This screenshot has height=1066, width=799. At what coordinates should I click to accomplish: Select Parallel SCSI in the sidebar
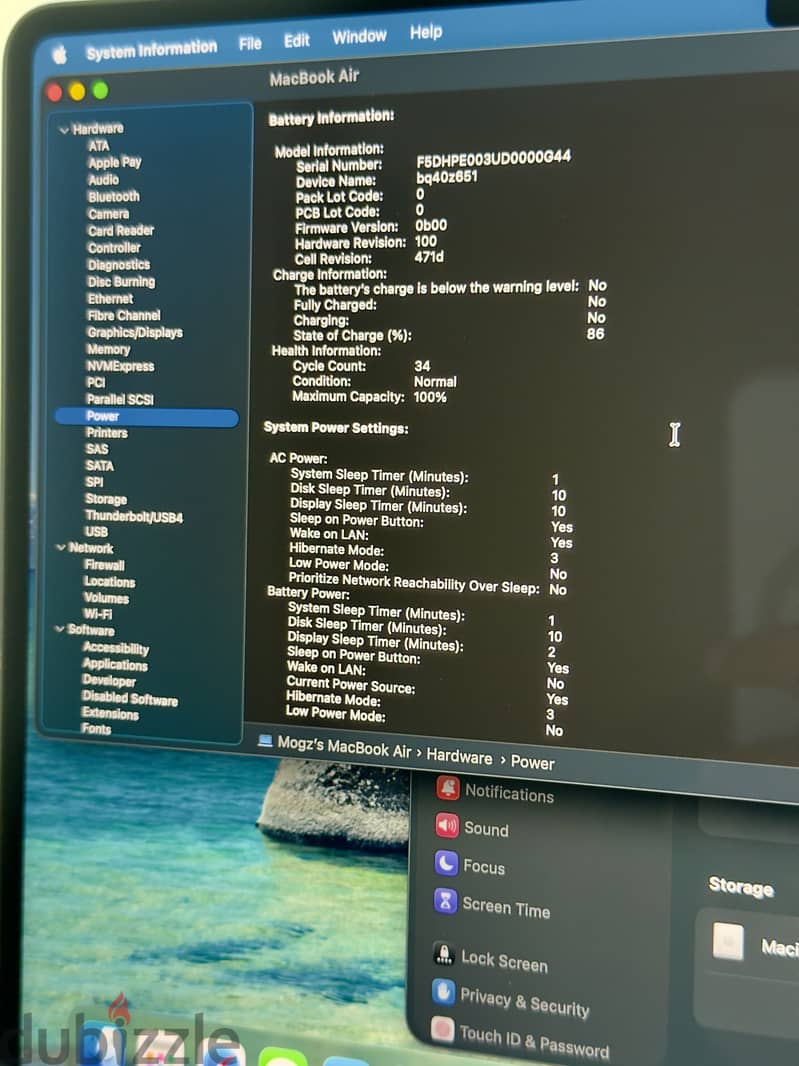[x=120, y=400]
